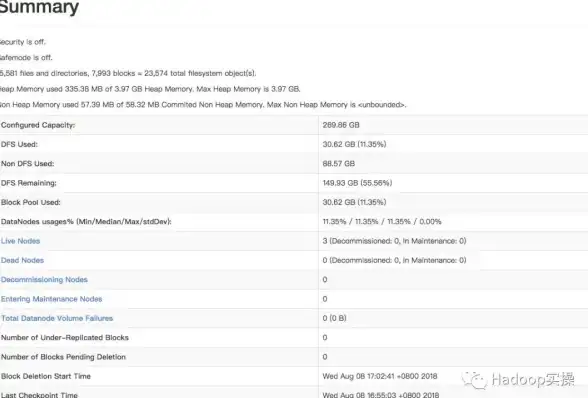Select the Live Nodes value '3 (Decommissioned: 0...'
This screenshot has width=588, height=398.
(x=394, y=241)
